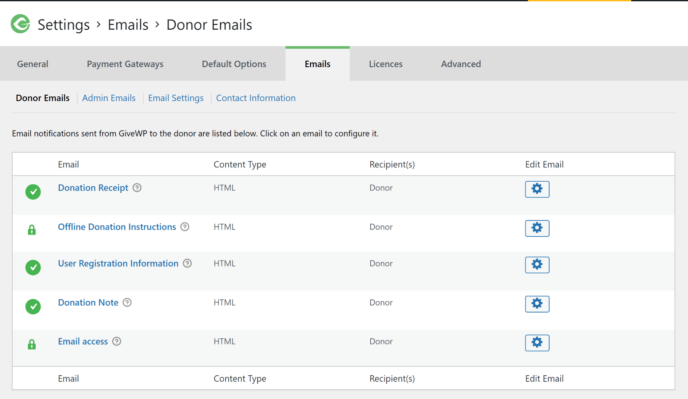Click the top Content Type column header

tap(240, 165)
